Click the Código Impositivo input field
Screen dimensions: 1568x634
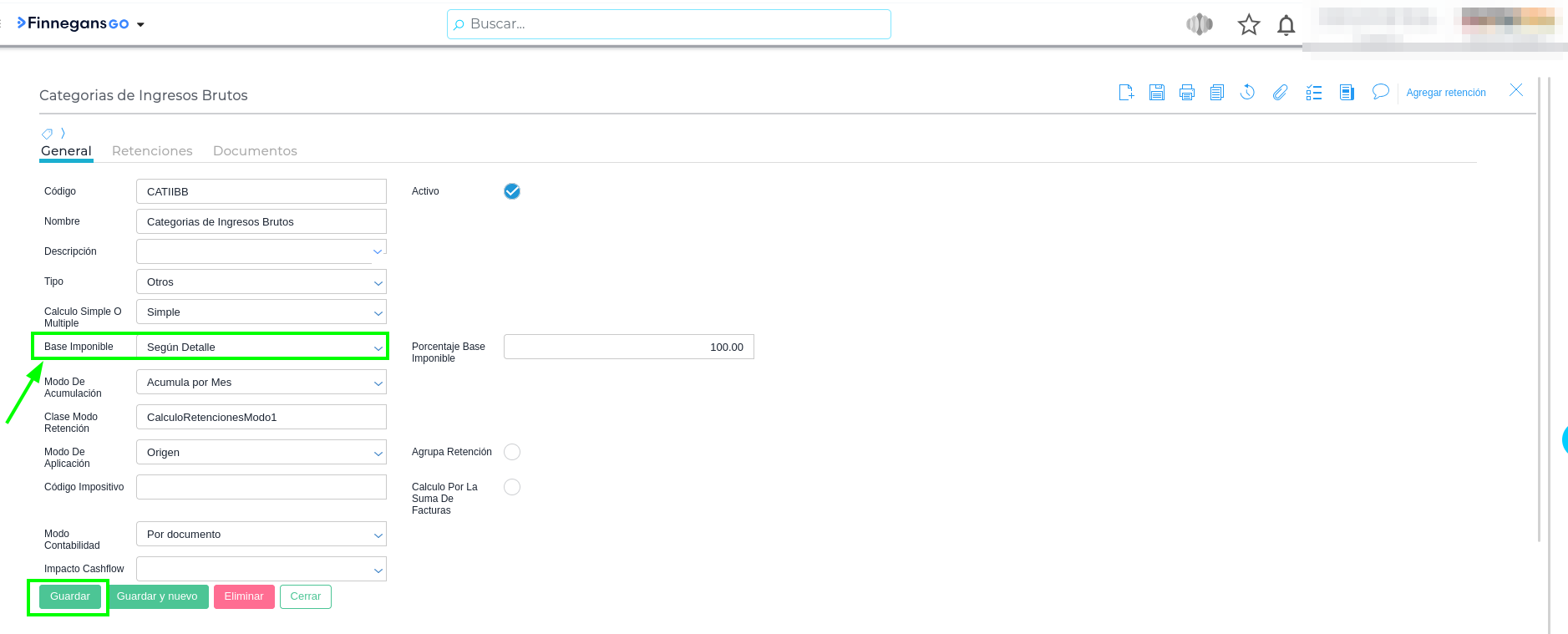click(x=261, y=487)
